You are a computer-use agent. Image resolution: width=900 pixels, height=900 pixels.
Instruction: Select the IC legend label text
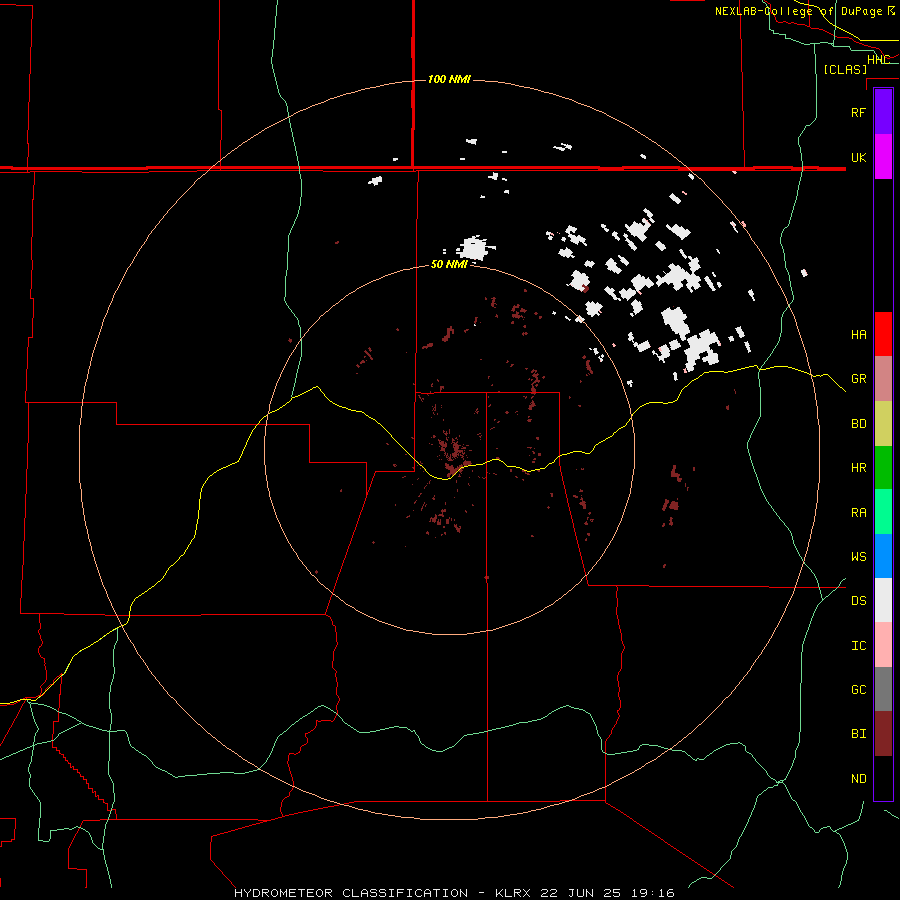(858, 646)
